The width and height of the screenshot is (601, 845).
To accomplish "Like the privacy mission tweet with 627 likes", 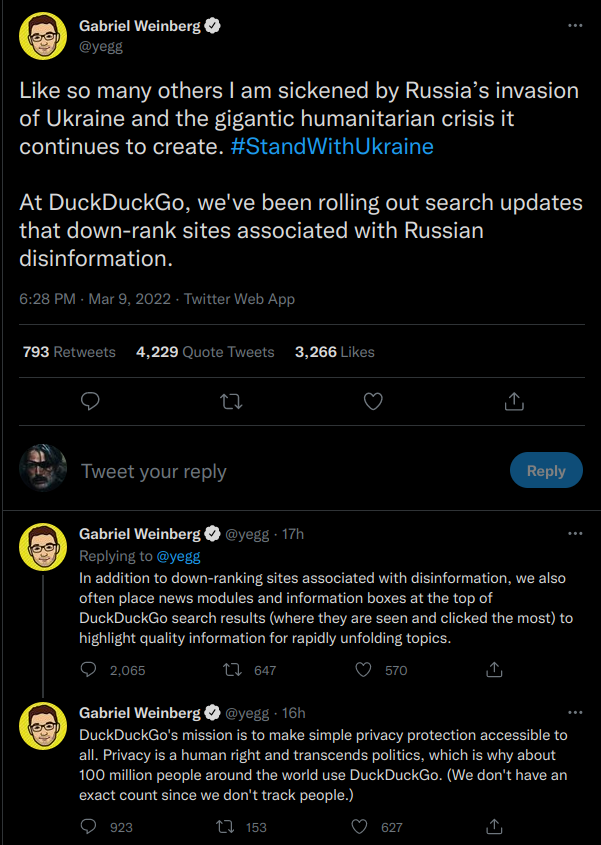I will 362,827.
